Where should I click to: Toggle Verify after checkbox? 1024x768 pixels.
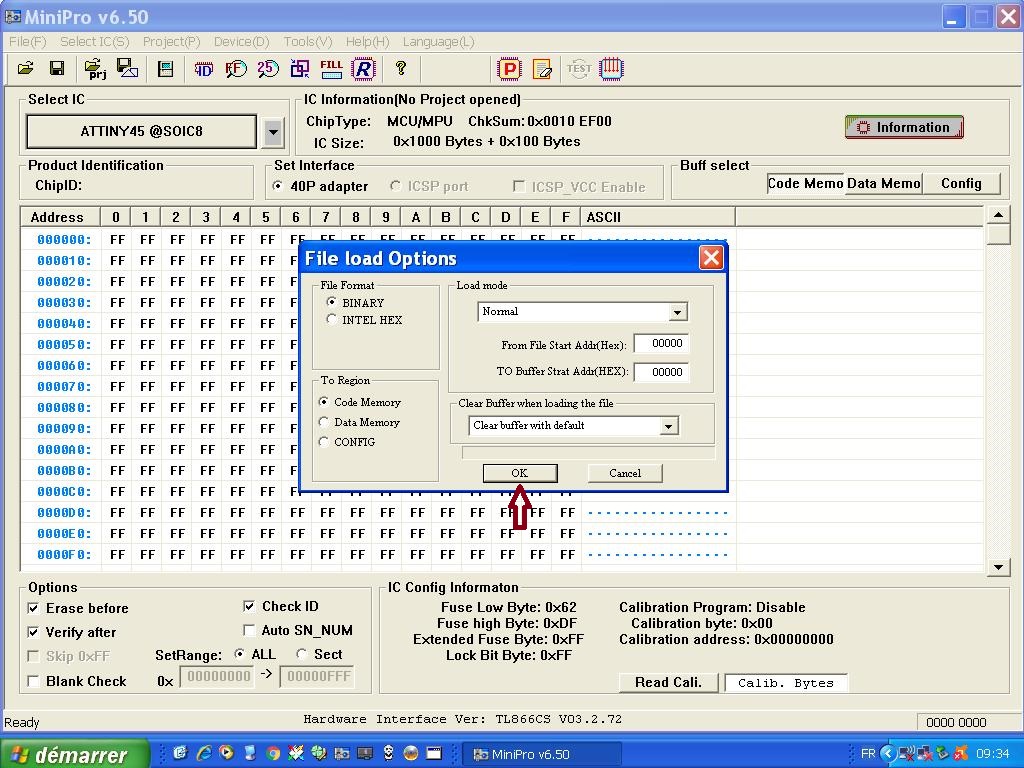point(33,632)
